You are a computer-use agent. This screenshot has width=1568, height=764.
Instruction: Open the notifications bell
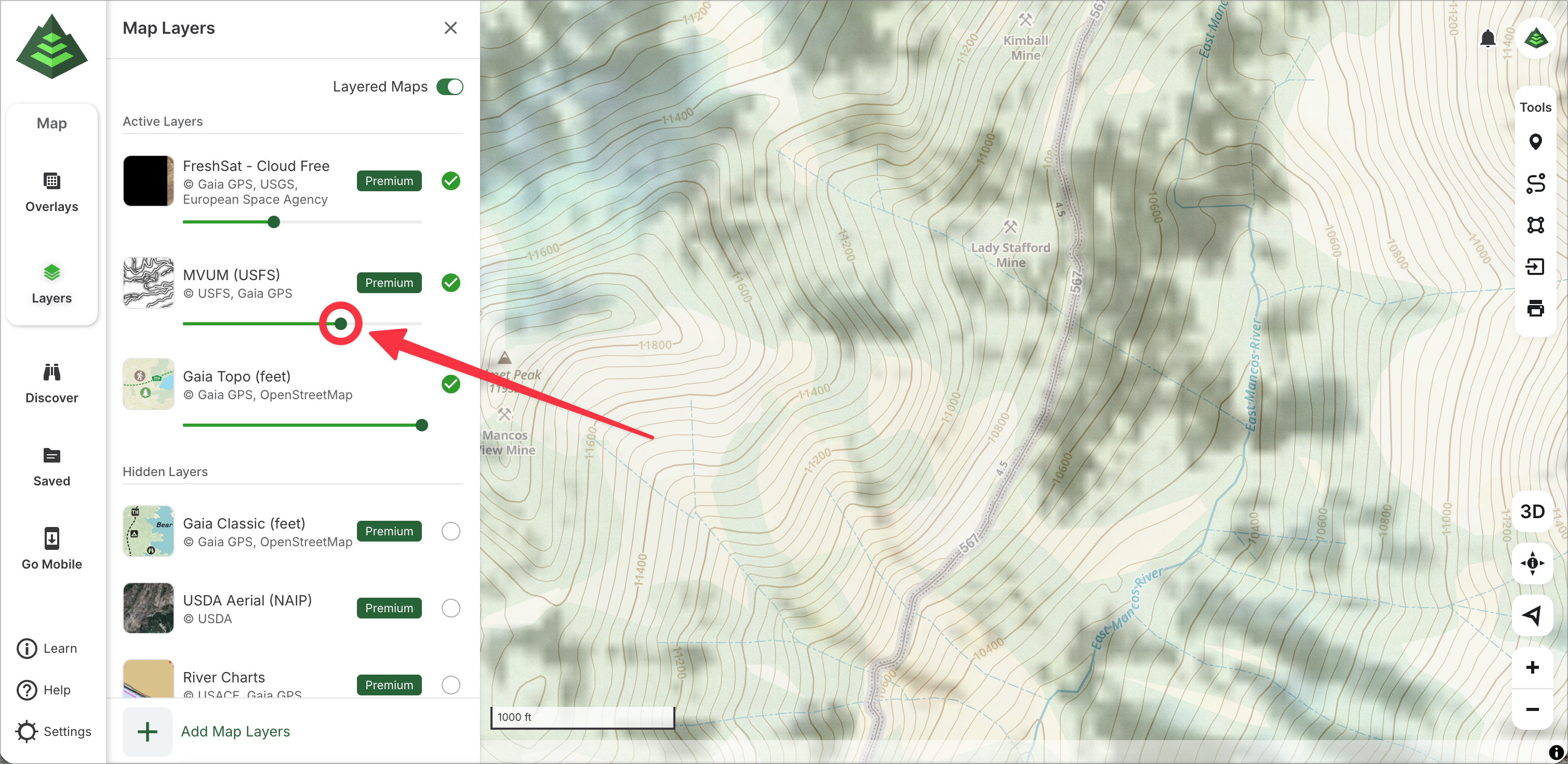(x=1487, y=38)
